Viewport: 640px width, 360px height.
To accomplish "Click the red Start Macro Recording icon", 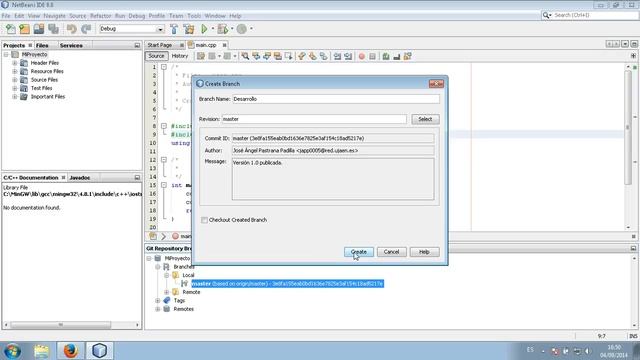I will (x=362, y=56).
